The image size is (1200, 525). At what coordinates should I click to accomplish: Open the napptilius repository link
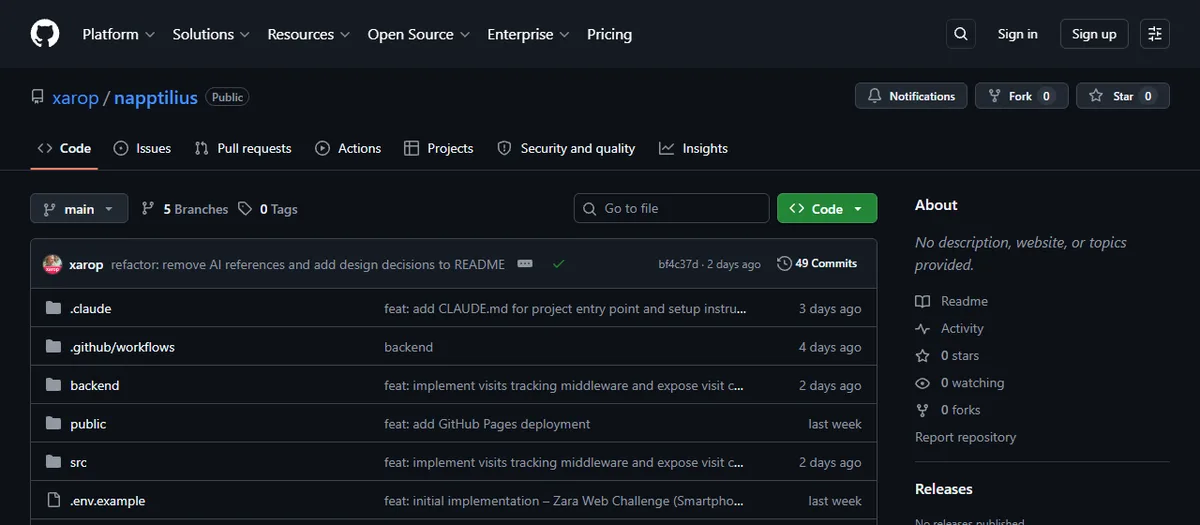[155, 97]
